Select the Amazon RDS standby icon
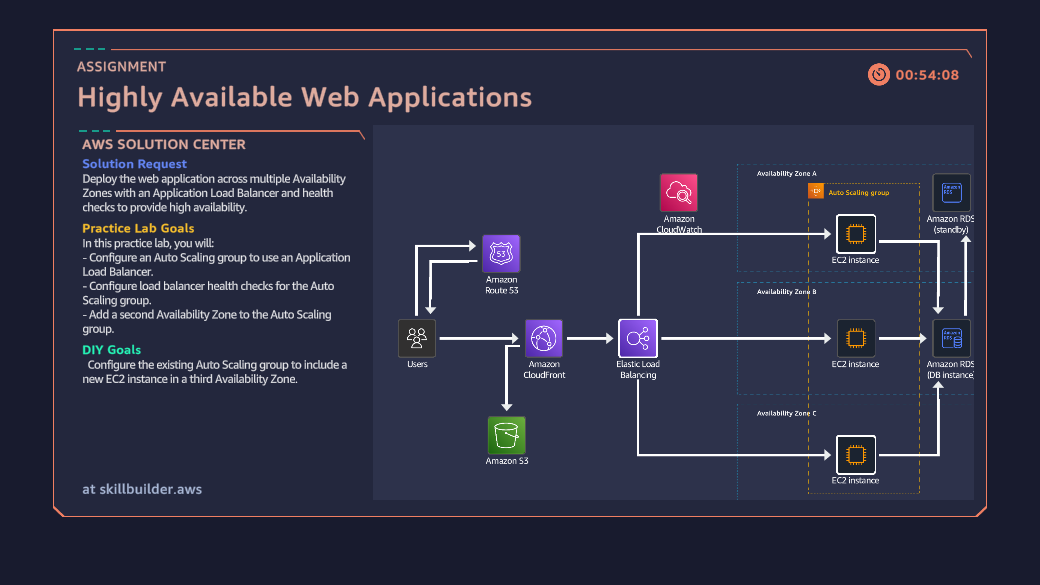Image resolution: width=1040 pixels, height=585 pixels. tap(952, 192)
